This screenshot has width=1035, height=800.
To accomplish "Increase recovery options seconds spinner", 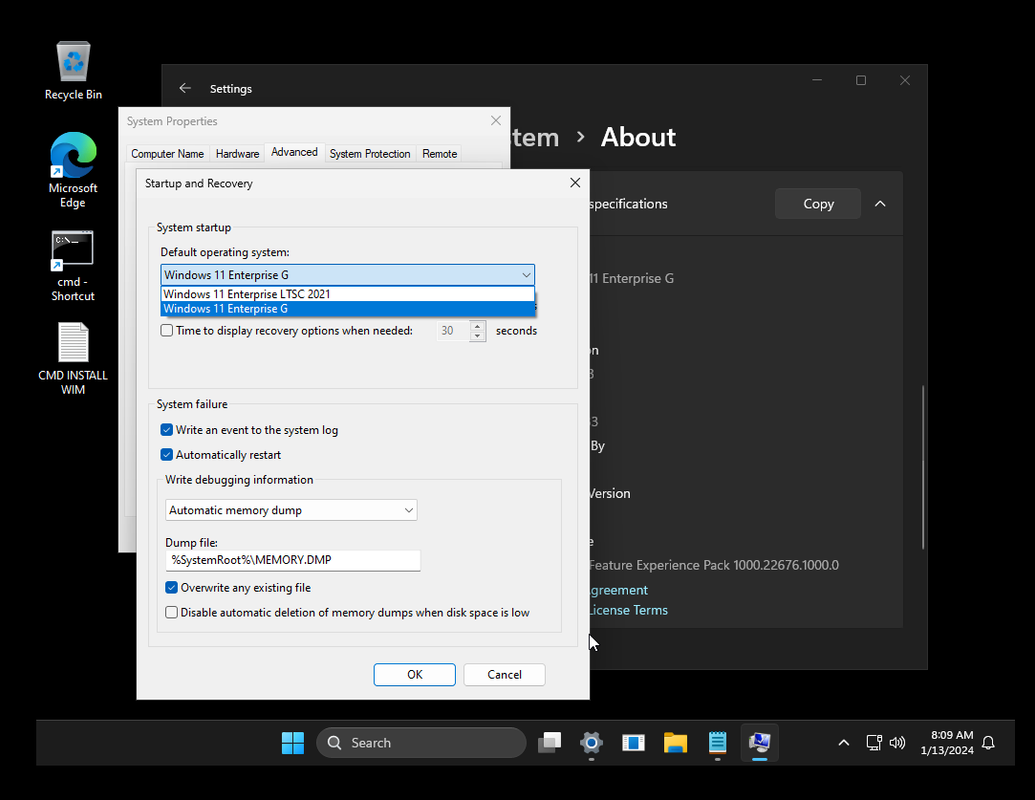I will (477, 325).
